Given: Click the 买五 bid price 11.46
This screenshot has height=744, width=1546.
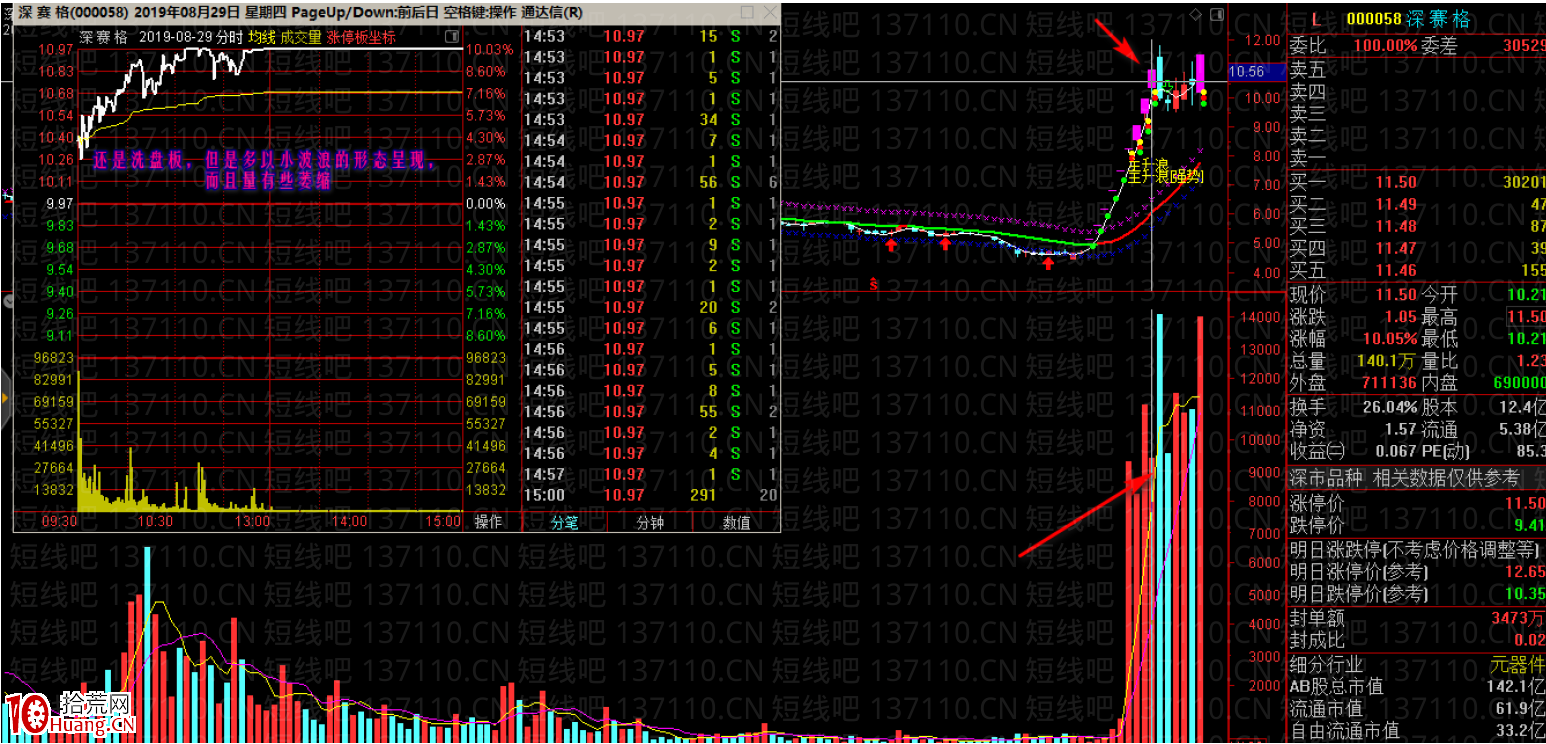Looking at the screenshot, I should pyautogui.click(x=1396, y=270).
